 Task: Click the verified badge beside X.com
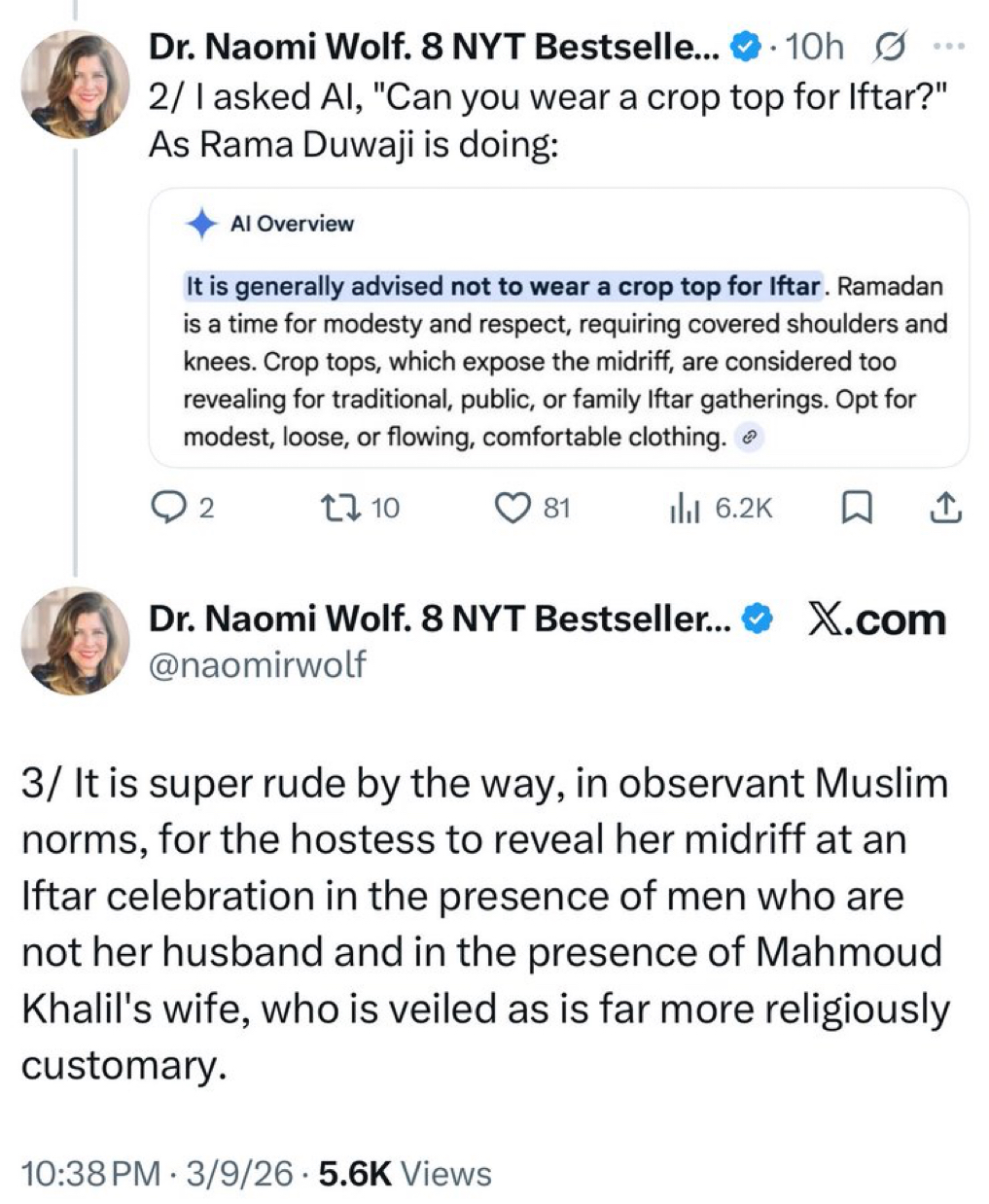pyautogui.click(x=758, y=618)
